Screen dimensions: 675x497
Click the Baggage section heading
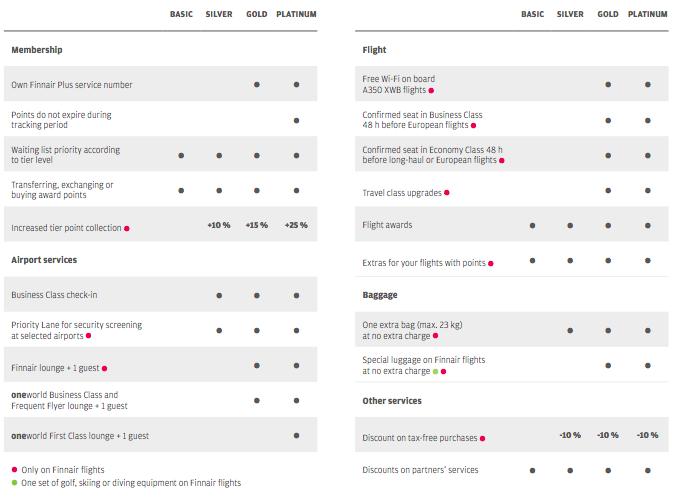coord(380,295)
